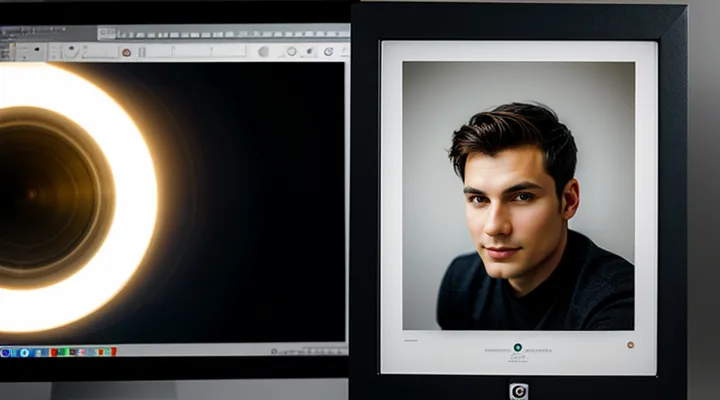Click the red circular icon in the toolbar
The height and width of the screenshot is (400, 720).
[x=126, y=51]
